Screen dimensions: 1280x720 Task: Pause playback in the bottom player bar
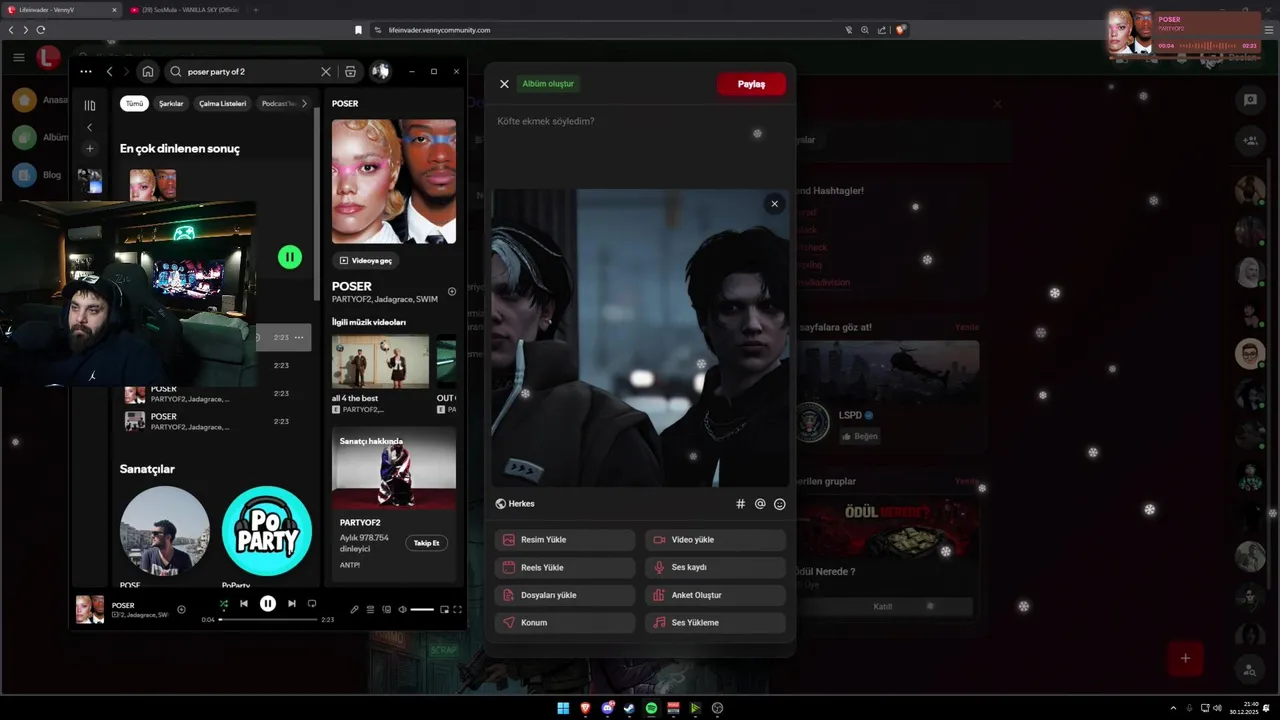[x=268, y=603]
